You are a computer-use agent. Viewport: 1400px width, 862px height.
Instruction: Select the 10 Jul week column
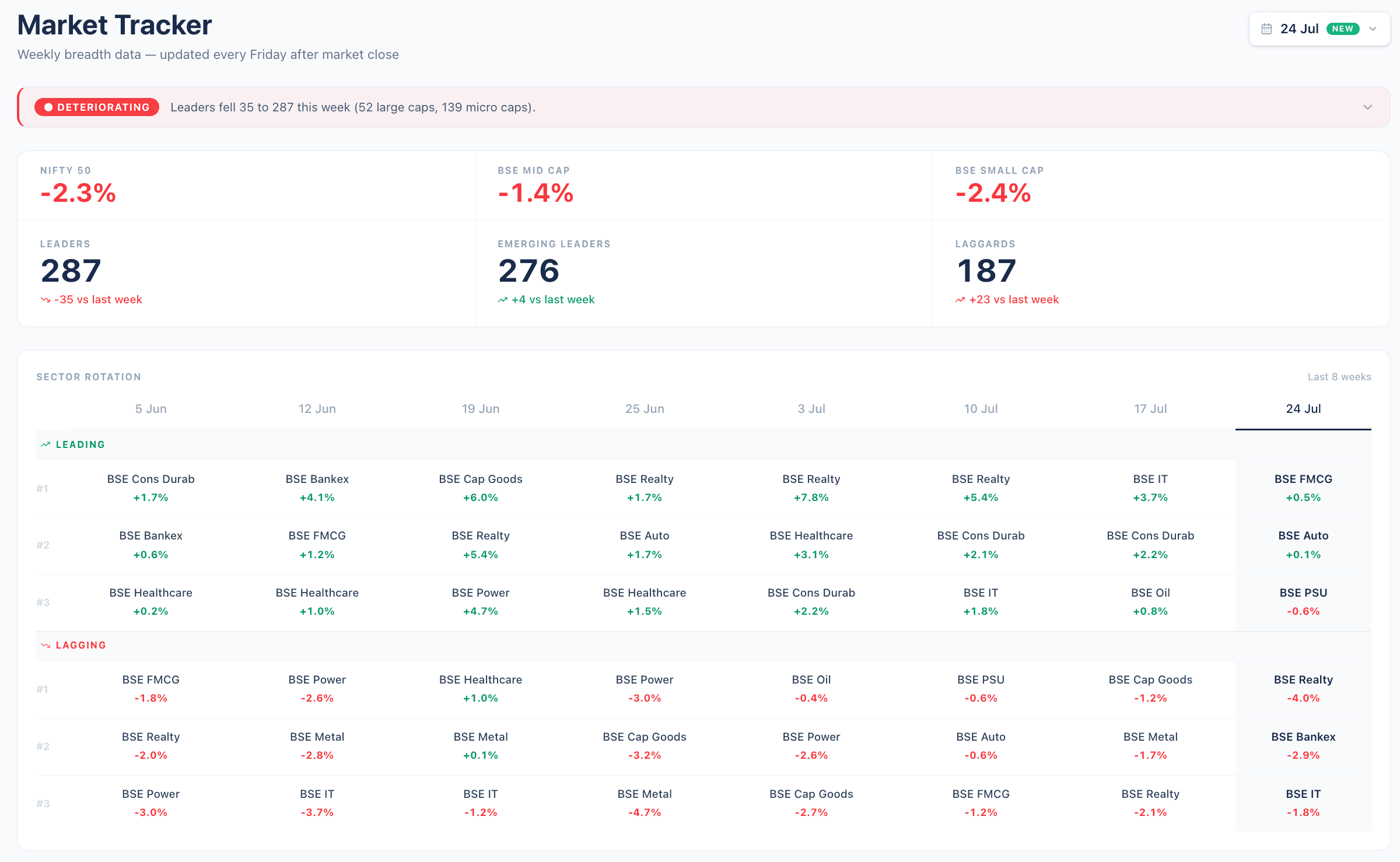click(981, 409)
